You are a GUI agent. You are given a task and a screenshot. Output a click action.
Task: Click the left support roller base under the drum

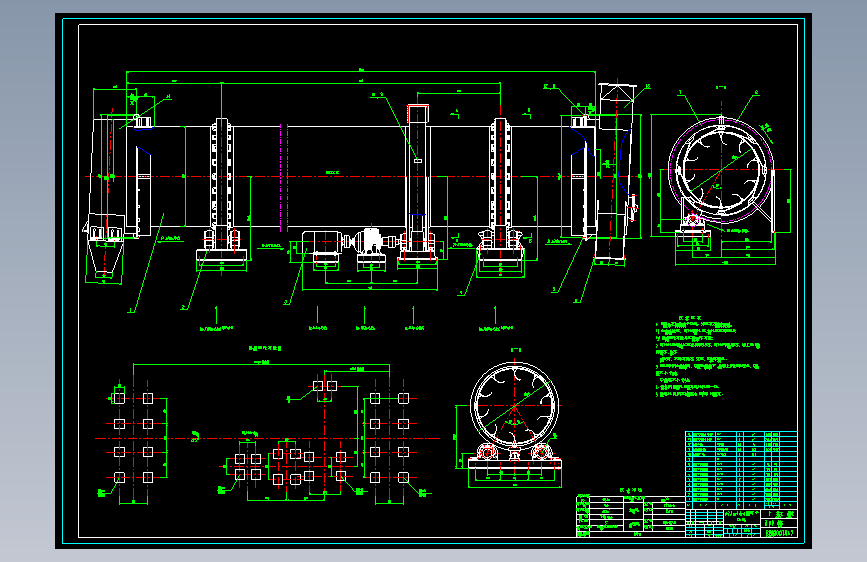click(222, 256)
